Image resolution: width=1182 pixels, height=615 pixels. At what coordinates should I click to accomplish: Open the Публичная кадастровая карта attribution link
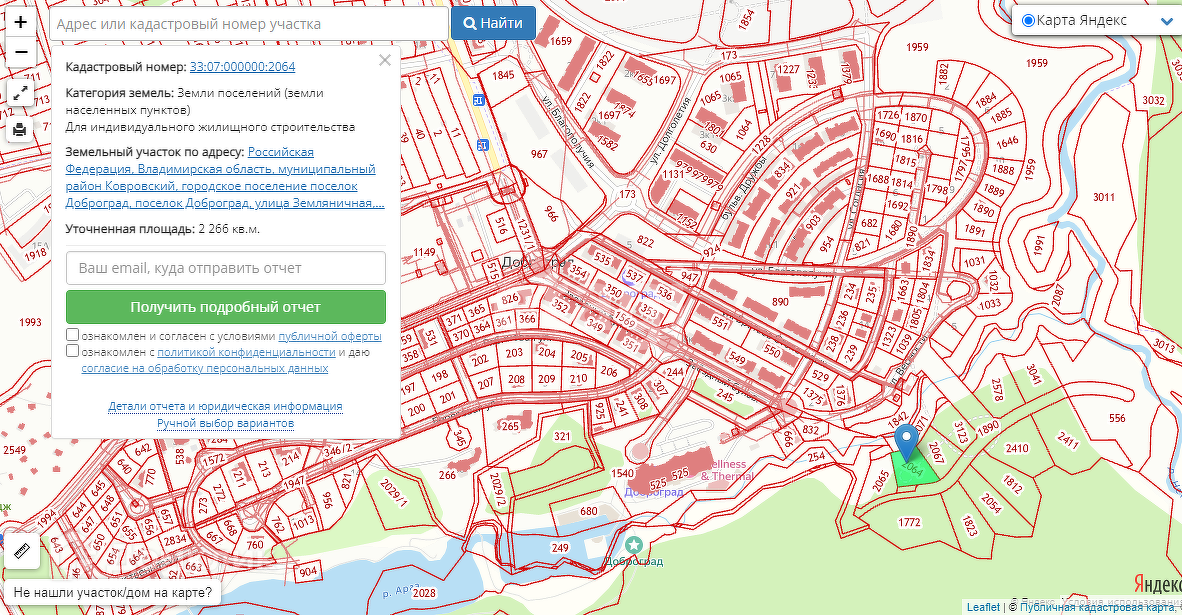[x=1095, y=607]
